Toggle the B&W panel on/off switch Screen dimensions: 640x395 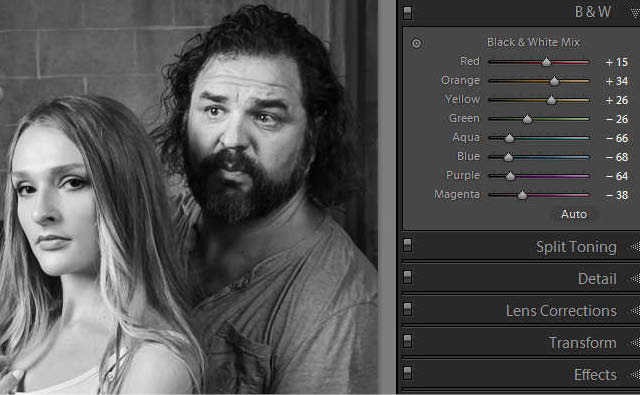click(407, 13)
